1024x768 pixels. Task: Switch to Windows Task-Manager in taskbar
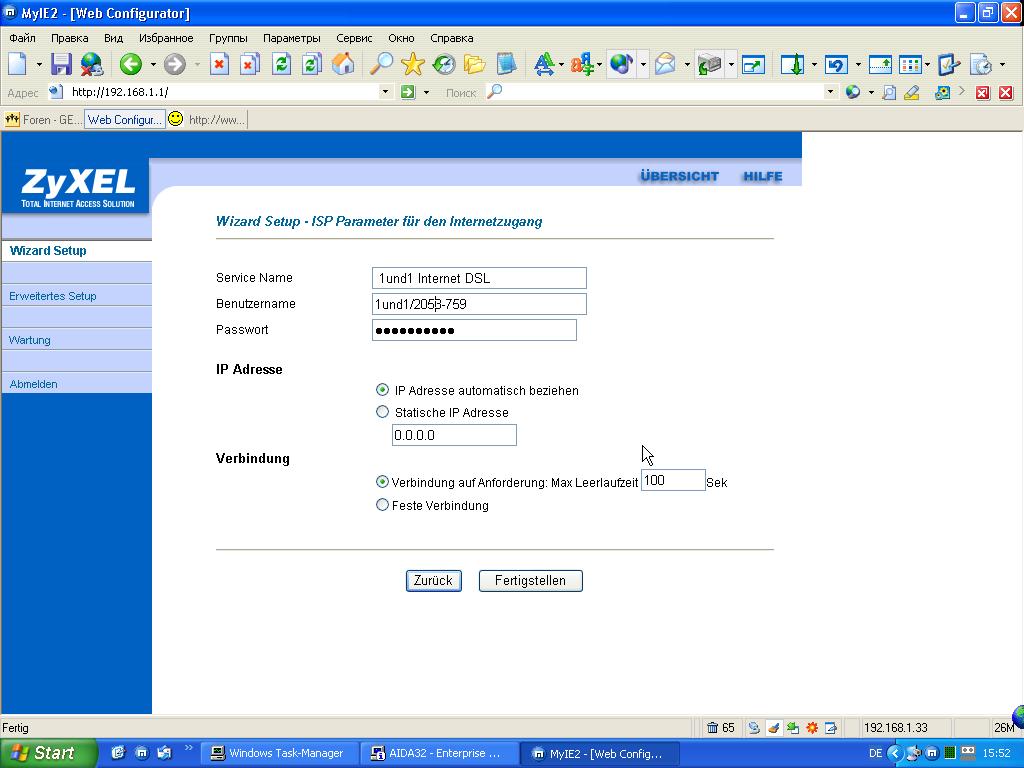tap(278, 753)
